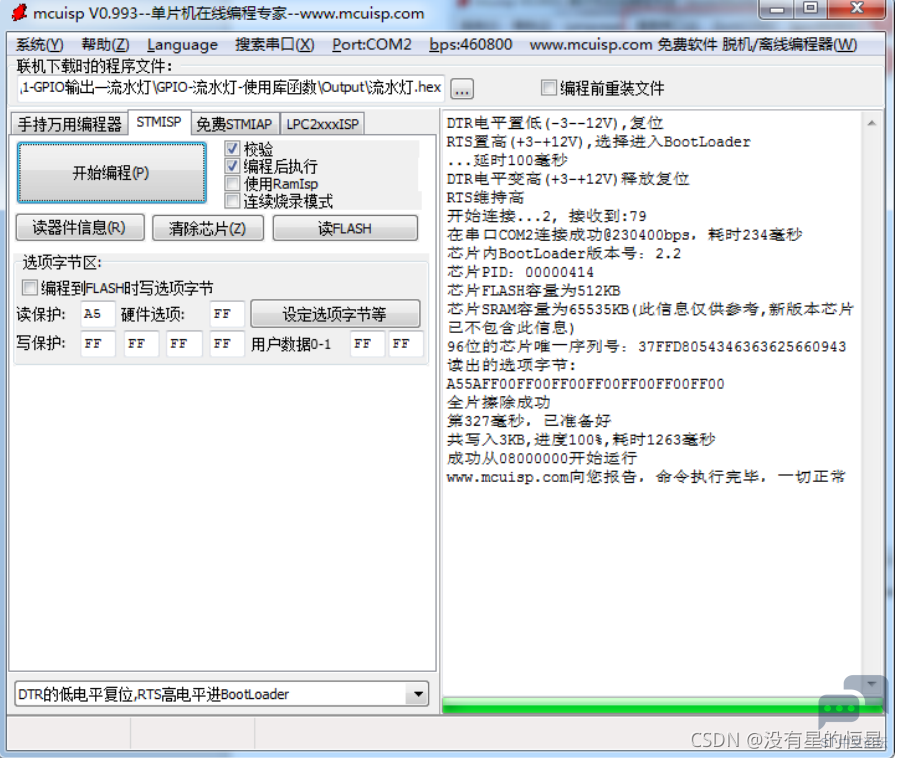Image resolution: width=897 pixels, height=758 pixels.
Task: Click the third 写保护 FF field
Action: click(184, 344)
